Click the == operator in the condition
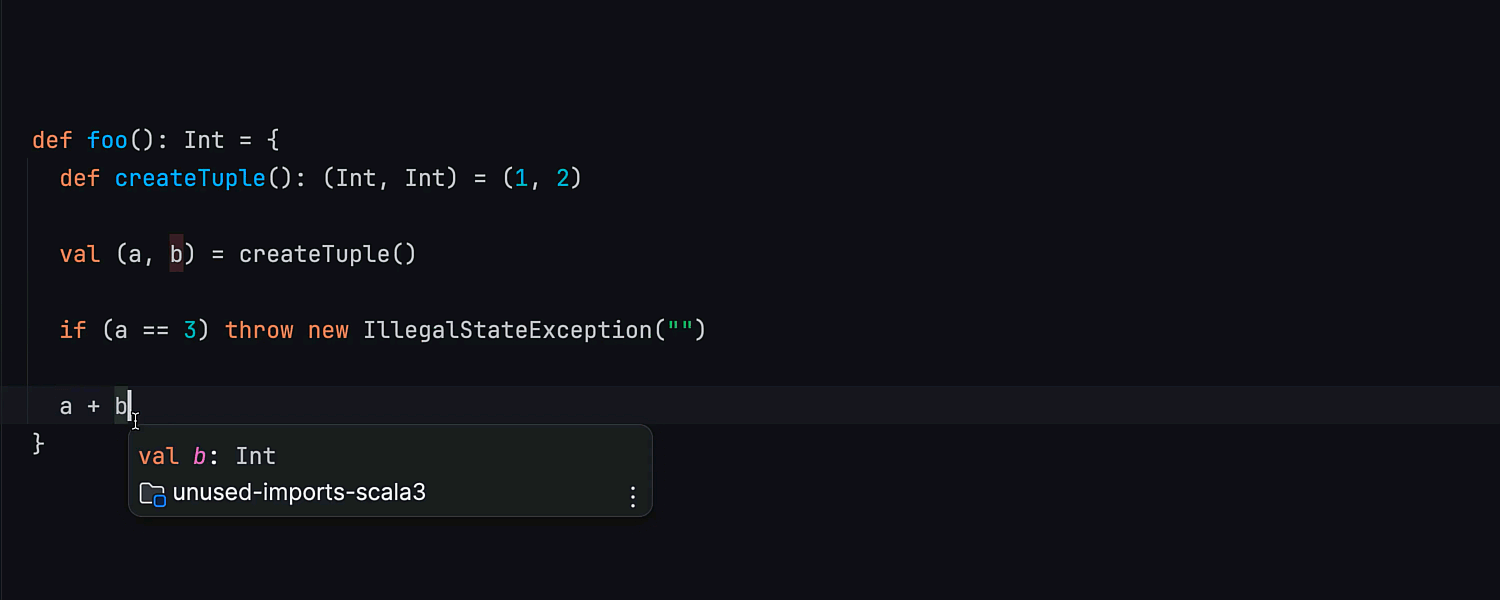Image resolution: width=1500 pixels, height=600 pixels. pyautogui.click(x=155, y=330)
